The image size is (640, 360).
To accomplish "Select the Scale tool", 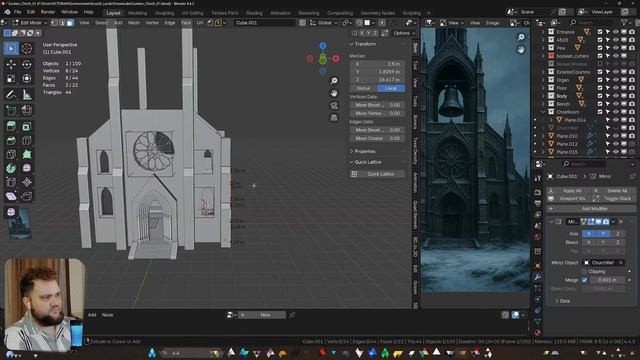I will [11, 78].
